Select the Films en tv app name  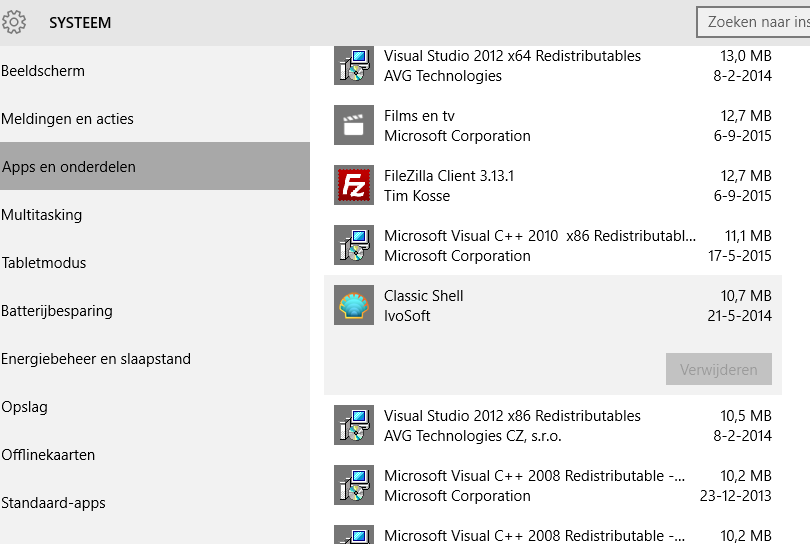click(419, 116)
